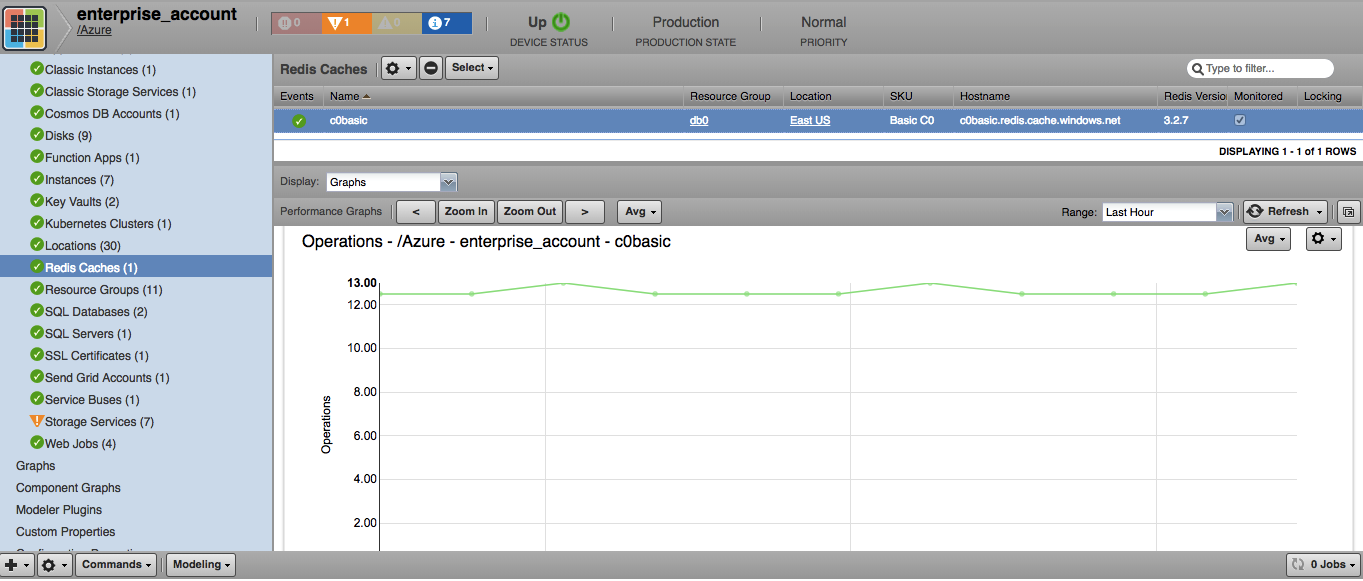
Task: Click the green check icon beside Key Vaults
Action: click(x=37, y=201)
